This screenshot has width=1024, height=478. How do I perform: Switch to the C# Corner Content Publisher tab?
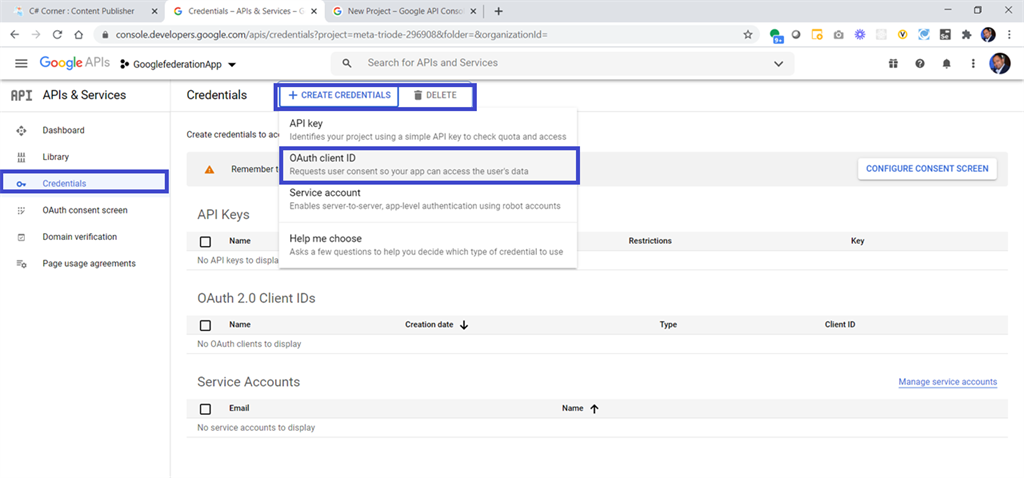coord(83,11)
